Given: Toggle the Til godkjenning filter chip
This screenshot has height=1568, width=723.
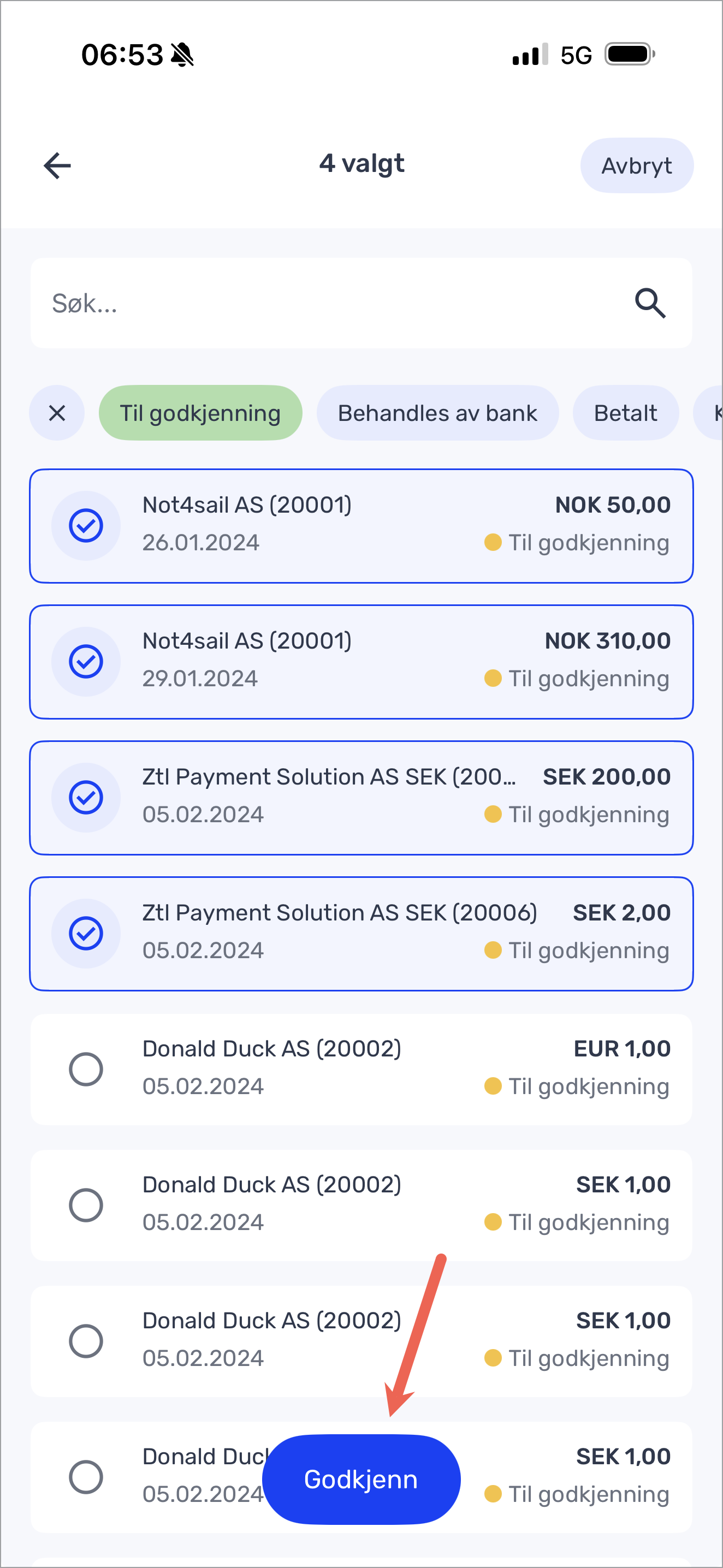Looking at the screenshot, I should click(x=200, y=413).
